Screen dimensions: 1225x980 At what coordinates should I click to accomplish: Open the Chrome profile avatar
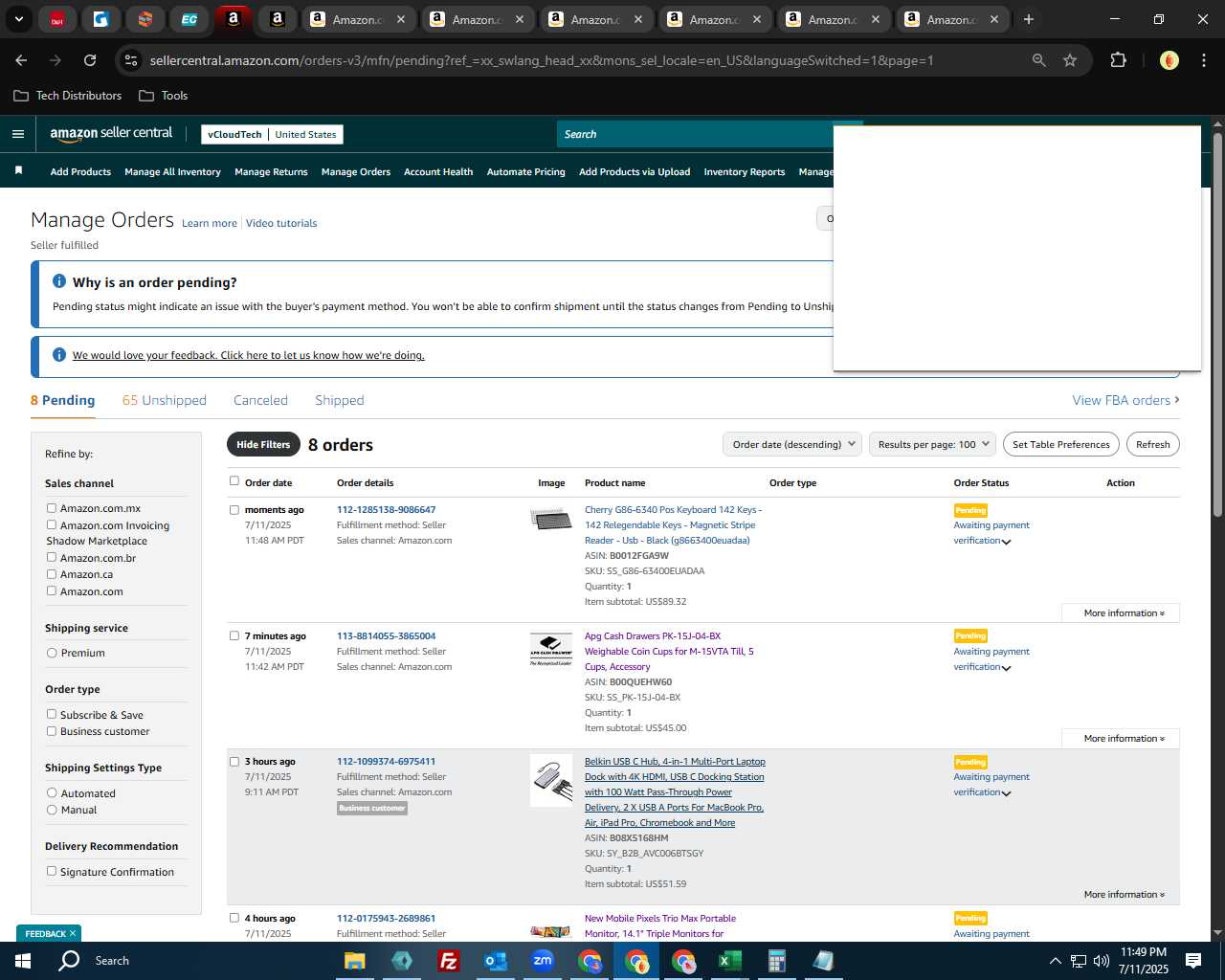[x=1169, y=60]
